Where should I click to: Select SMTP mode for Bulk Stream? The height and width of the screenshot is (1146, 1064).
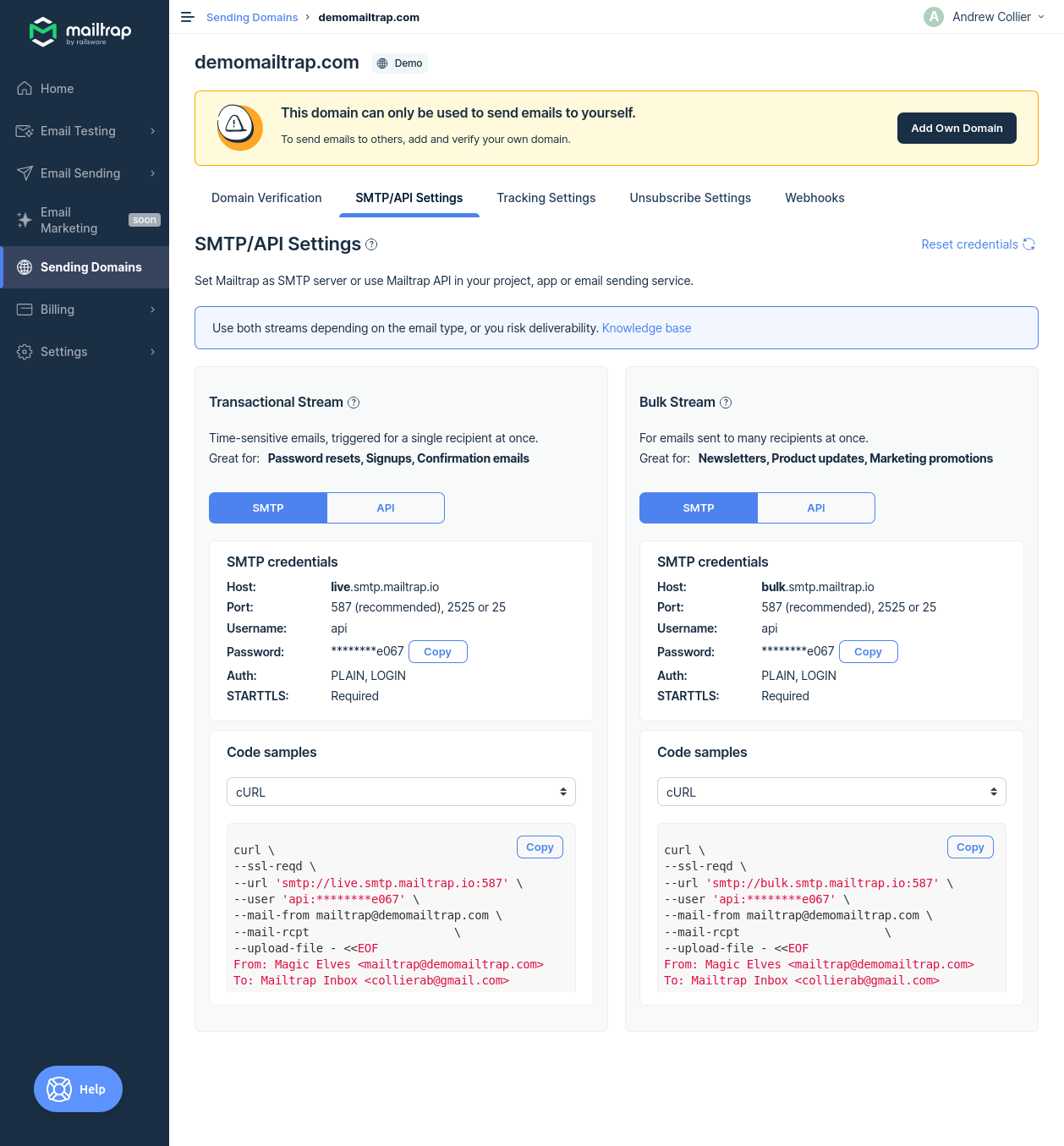pyautogui.click(x=699, y=507)
